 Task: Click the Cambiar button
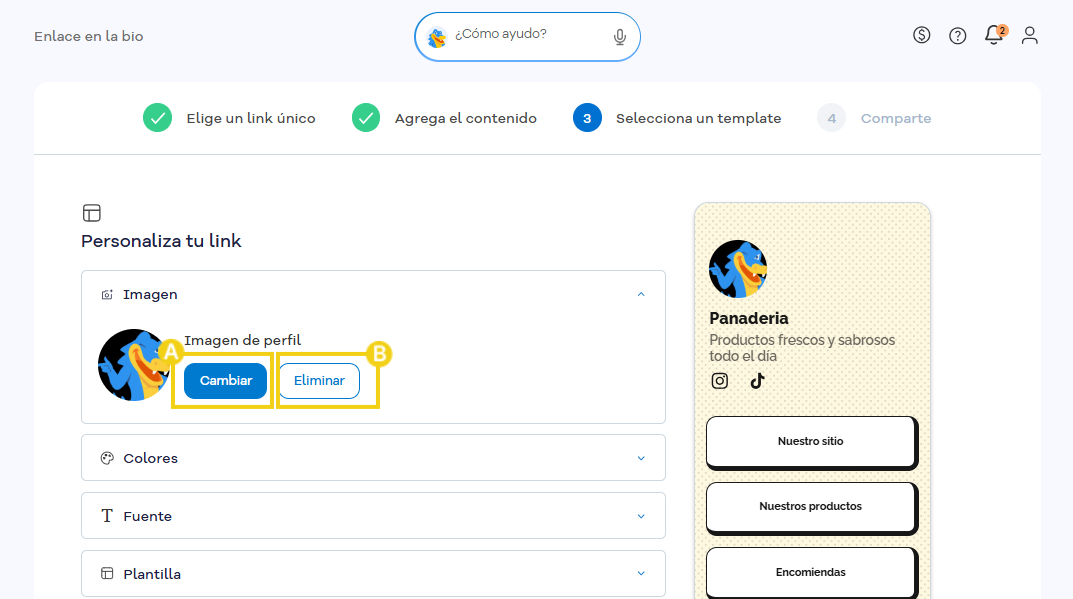225,381
